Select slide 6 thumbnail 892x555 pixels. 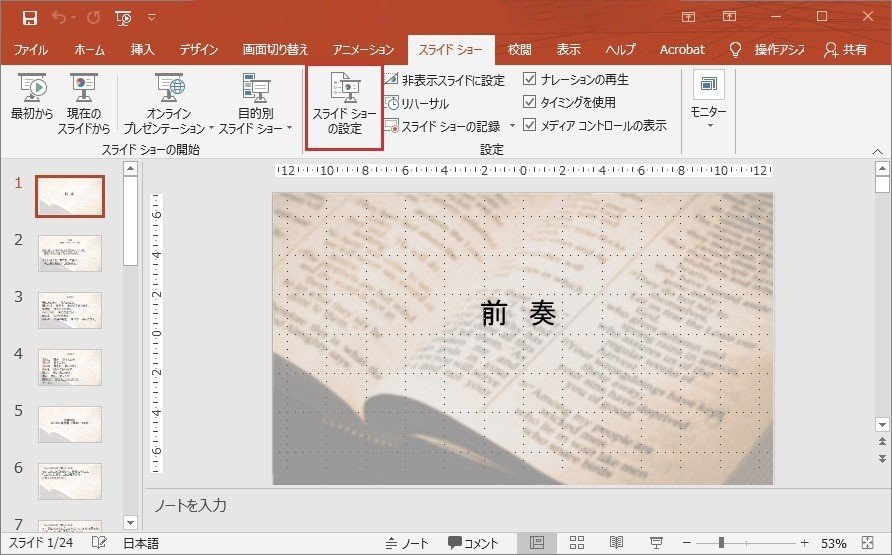70,481
